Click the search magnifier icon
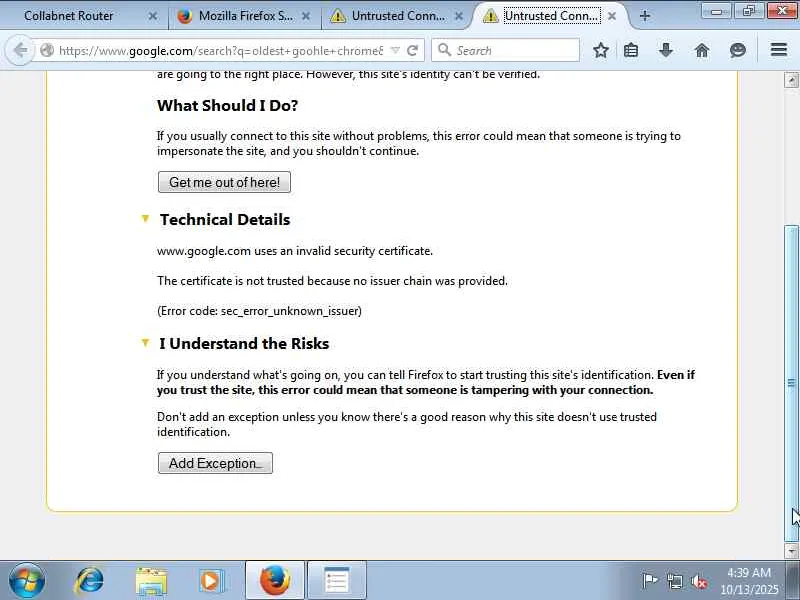Viewport: 800px width, 600px height. pos(444,50)
